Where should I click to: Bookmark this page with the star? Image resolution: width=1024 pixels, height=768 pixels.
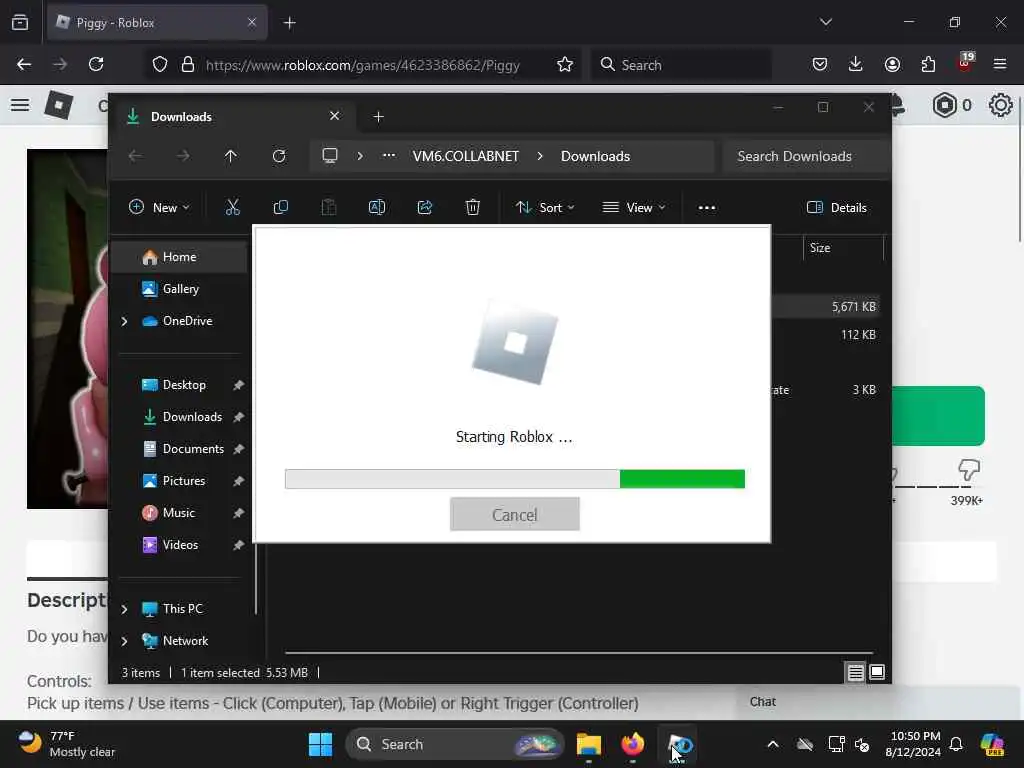click(x=565, y=64)
